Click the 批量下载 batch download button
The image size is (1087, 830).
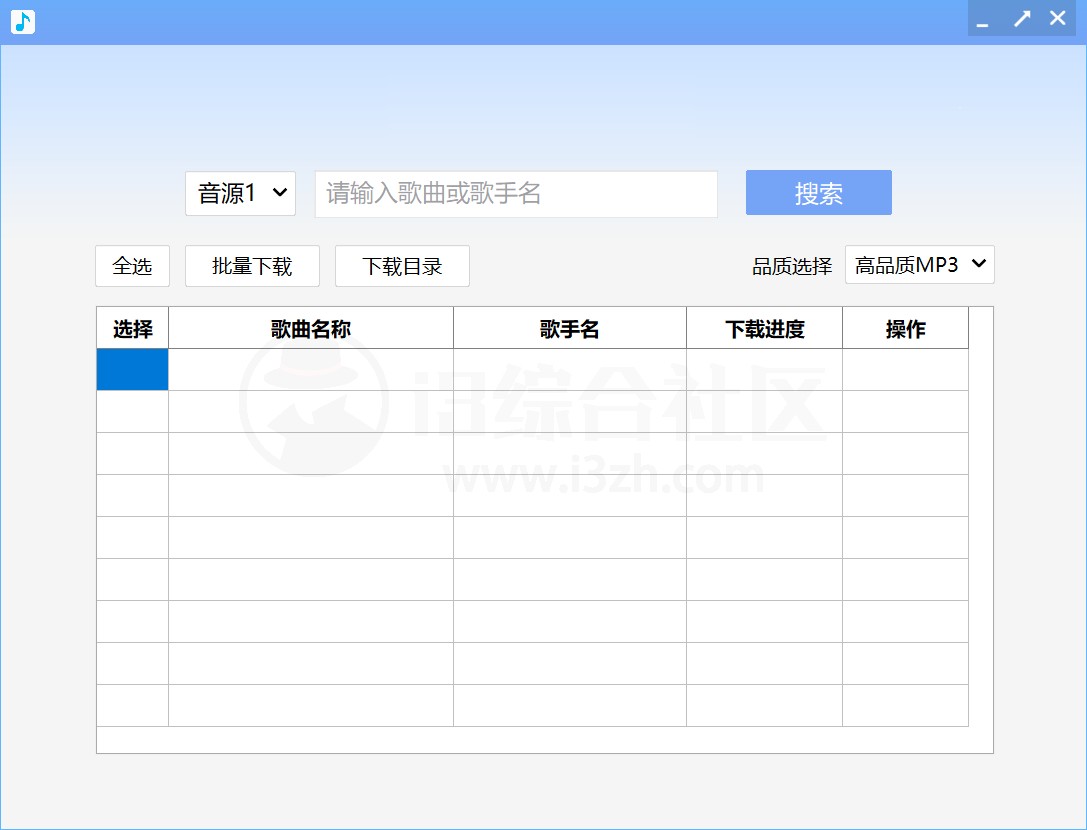click(252, 266)
